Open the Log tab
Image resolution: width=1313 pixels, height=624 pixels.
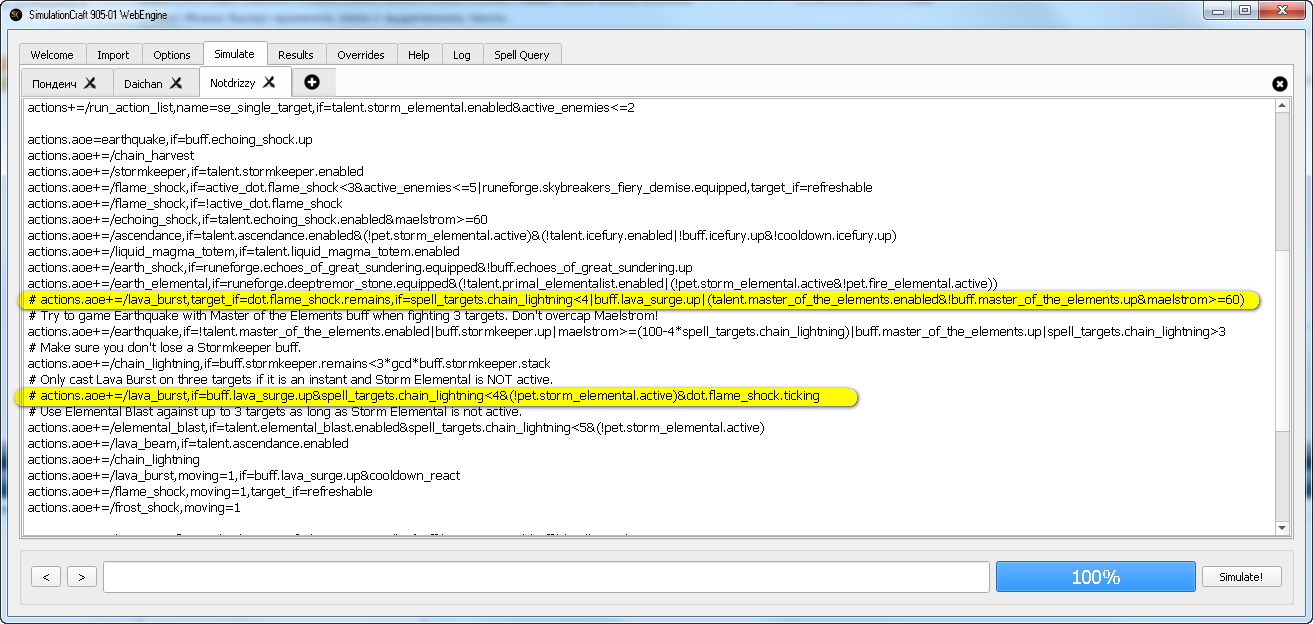coord(462,55)
